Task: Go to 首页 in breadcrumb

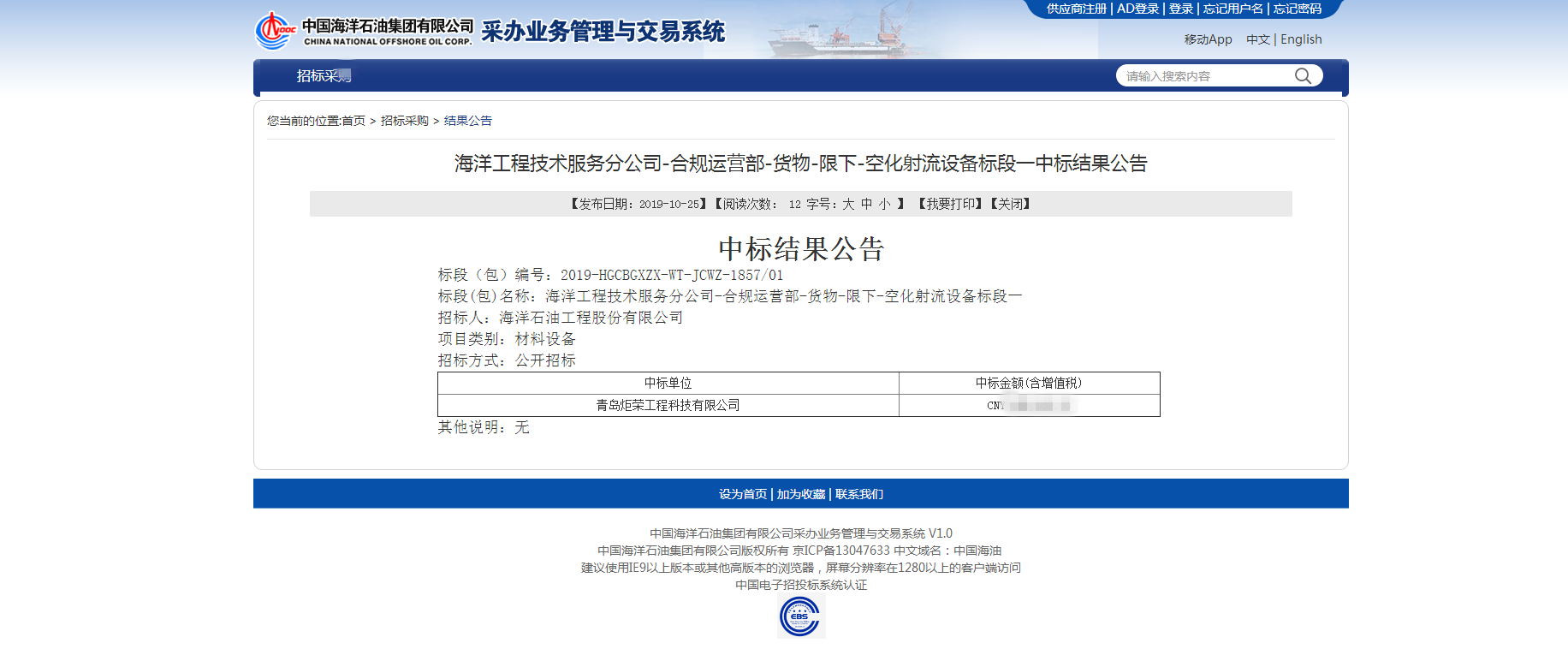Action: pos(353,121)
